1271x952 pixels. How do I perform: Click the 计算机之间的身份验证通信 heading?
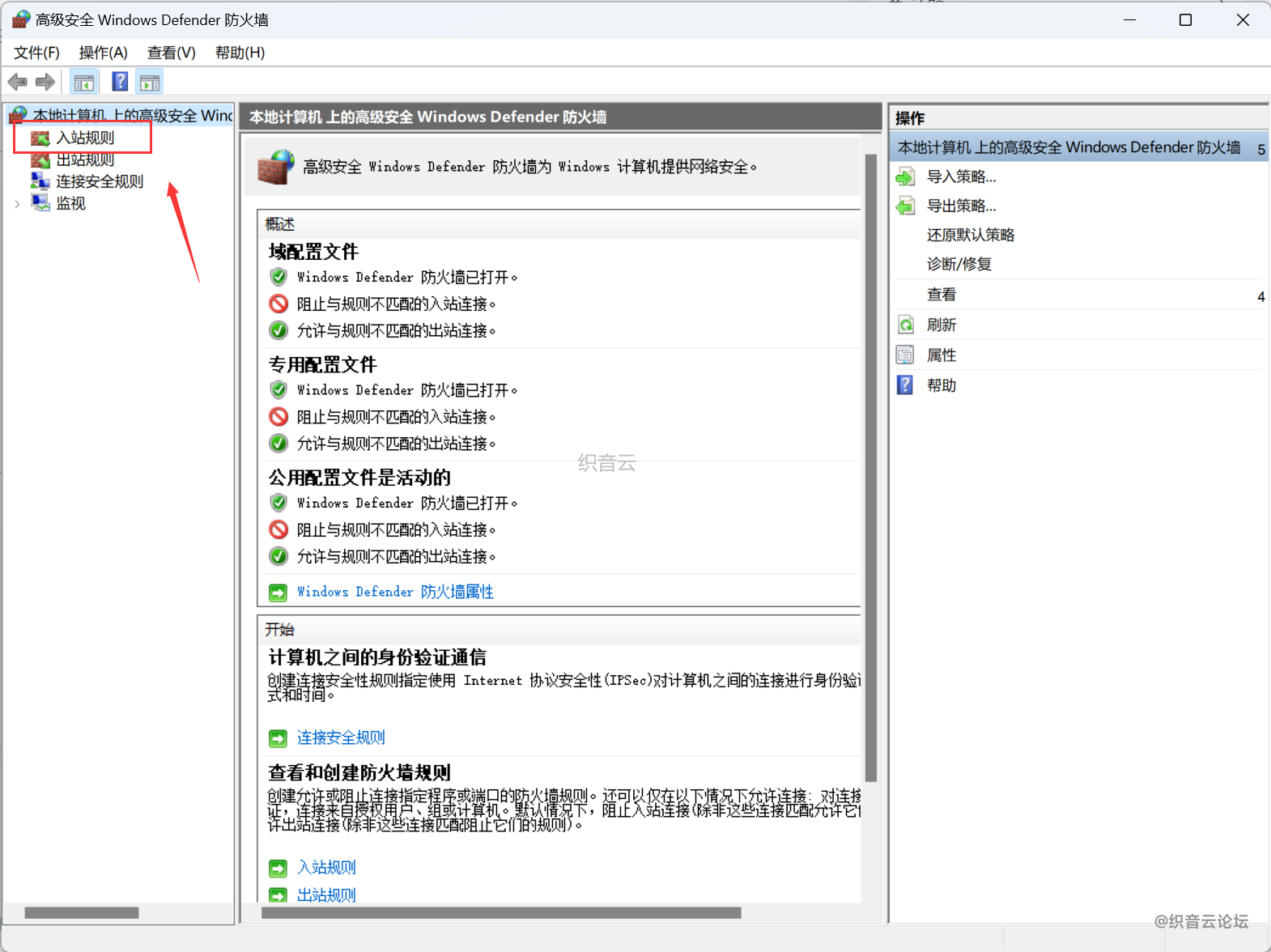[377, 657]
